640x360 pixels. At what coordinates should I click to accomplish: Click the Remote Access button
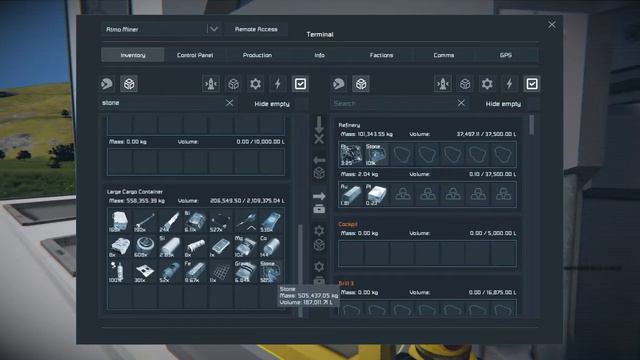256,29
